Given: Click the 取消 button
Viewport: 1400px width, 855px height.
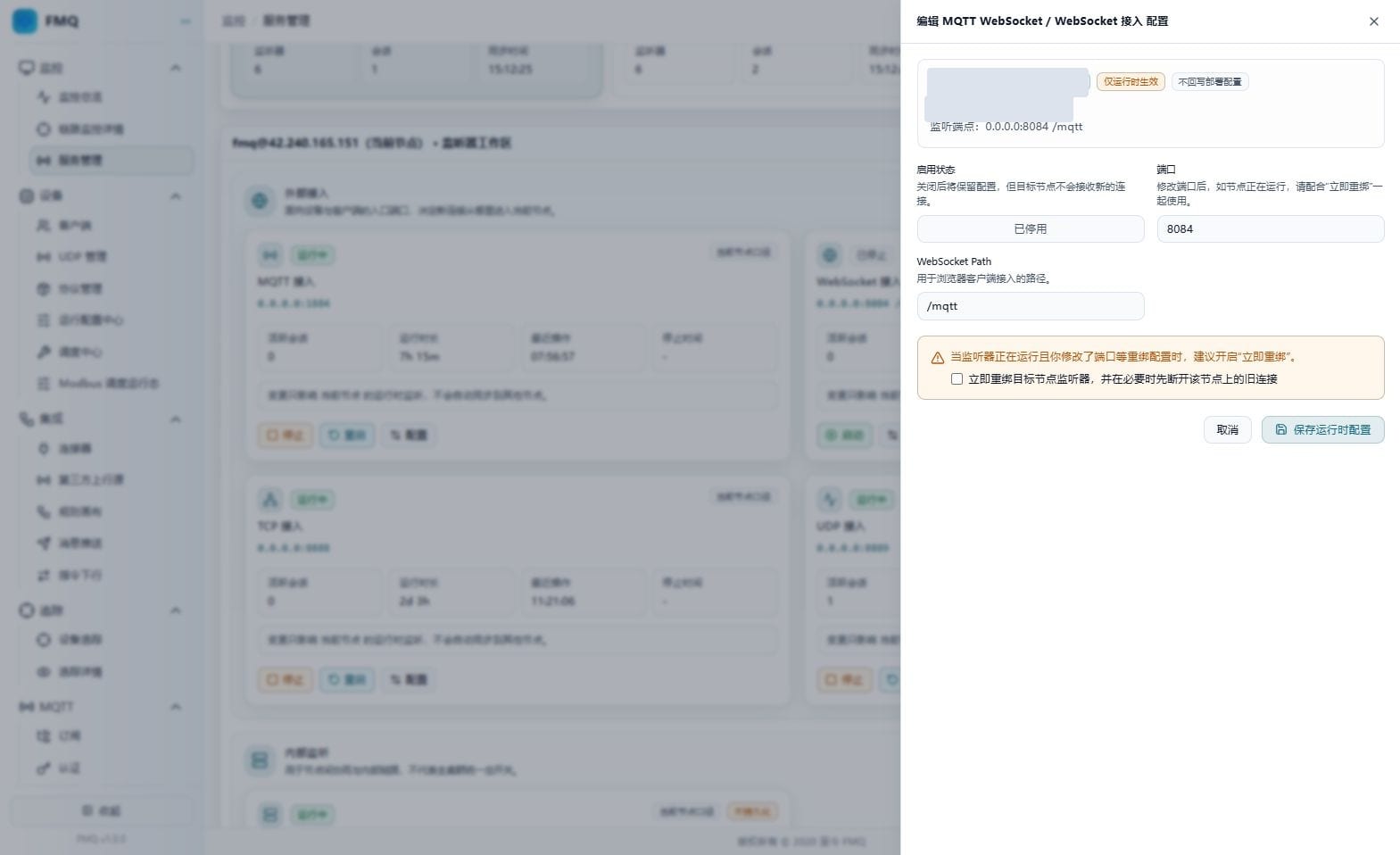Looking at the screenshot, I should 1227,429.
